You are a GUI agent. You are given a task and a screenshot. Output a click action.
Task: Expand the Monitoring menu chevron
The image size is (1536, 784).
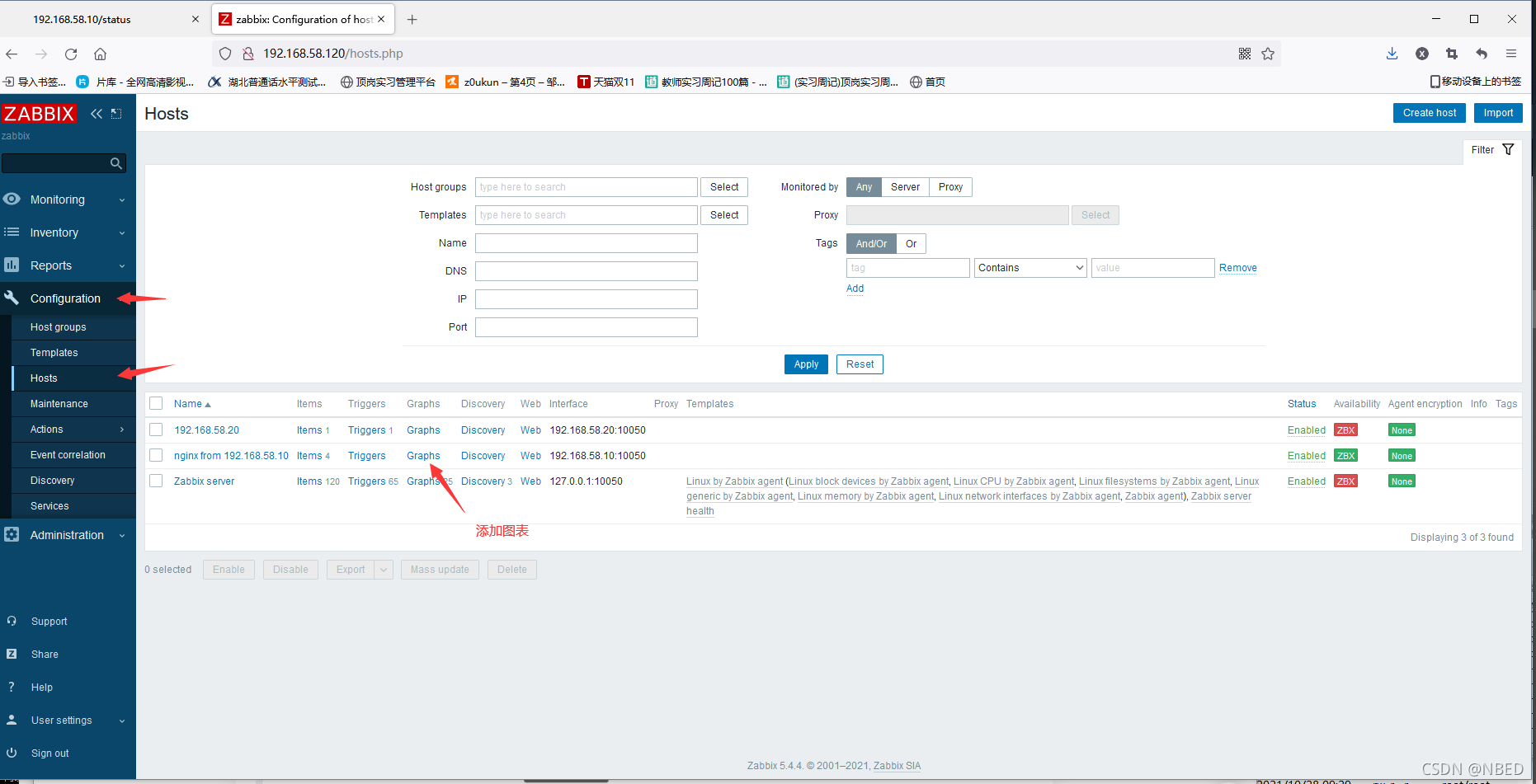[122, 200]
